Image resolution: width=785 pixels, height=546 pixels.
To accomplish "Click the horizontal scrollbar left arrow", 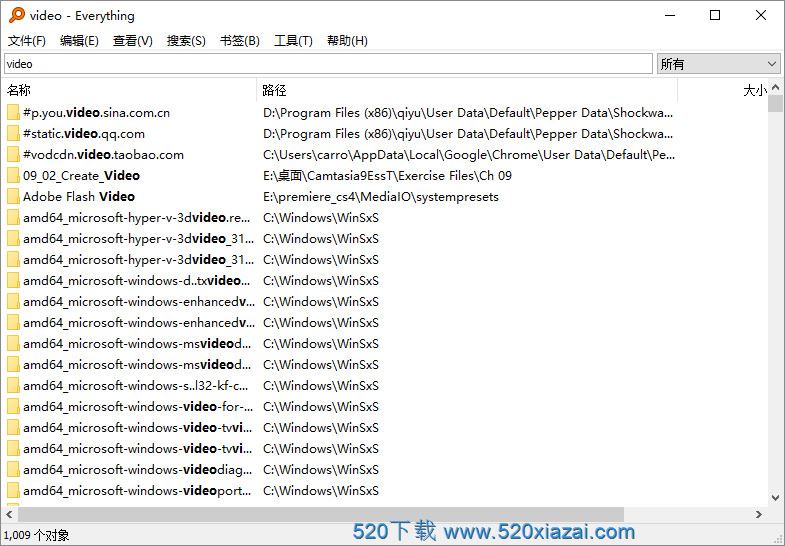I will (10, 514).
